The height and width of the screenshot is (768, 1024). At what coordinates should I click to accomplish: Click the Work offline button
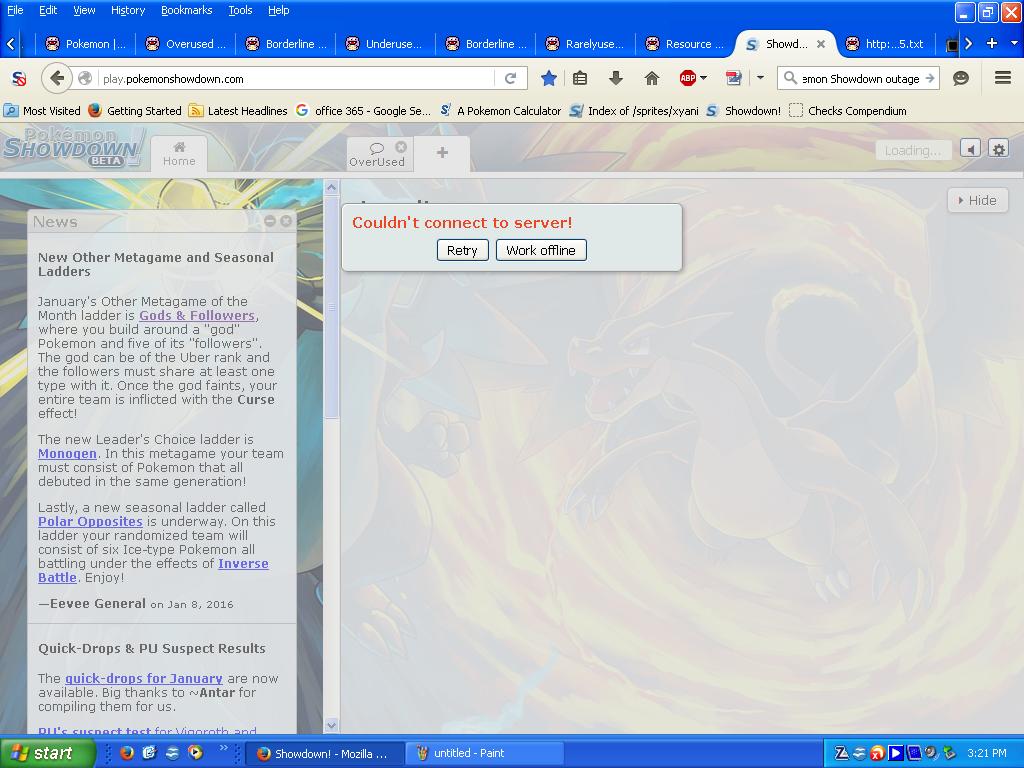click(x=541, y=250)
